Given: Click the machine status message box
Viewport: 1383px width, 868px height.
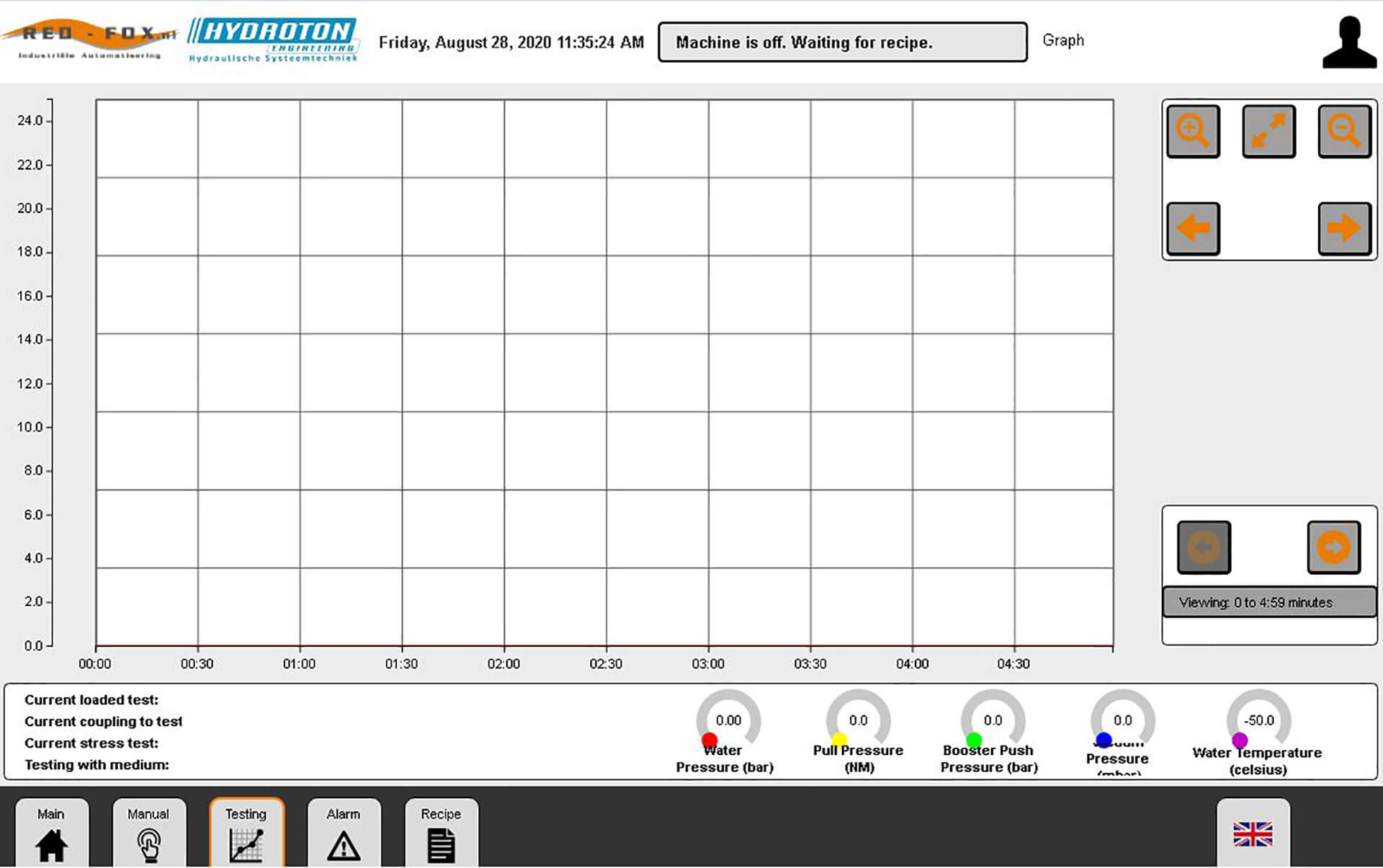Looking at the screenshot, I should pyautogui.click(x=842, y=42).
